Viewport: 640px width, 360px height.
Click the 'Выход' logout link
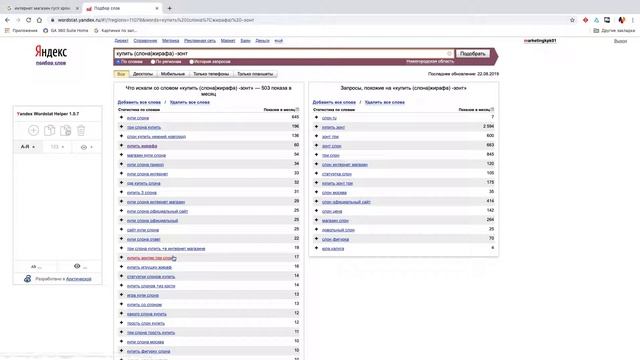[x=620, y=41]
